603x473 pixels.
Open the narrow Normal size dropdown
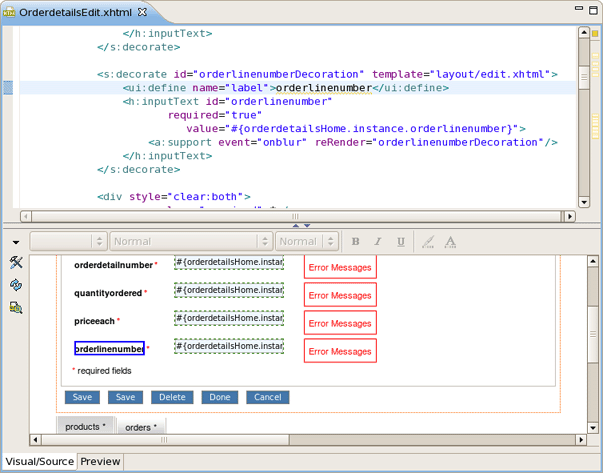(x=308, y=242)
